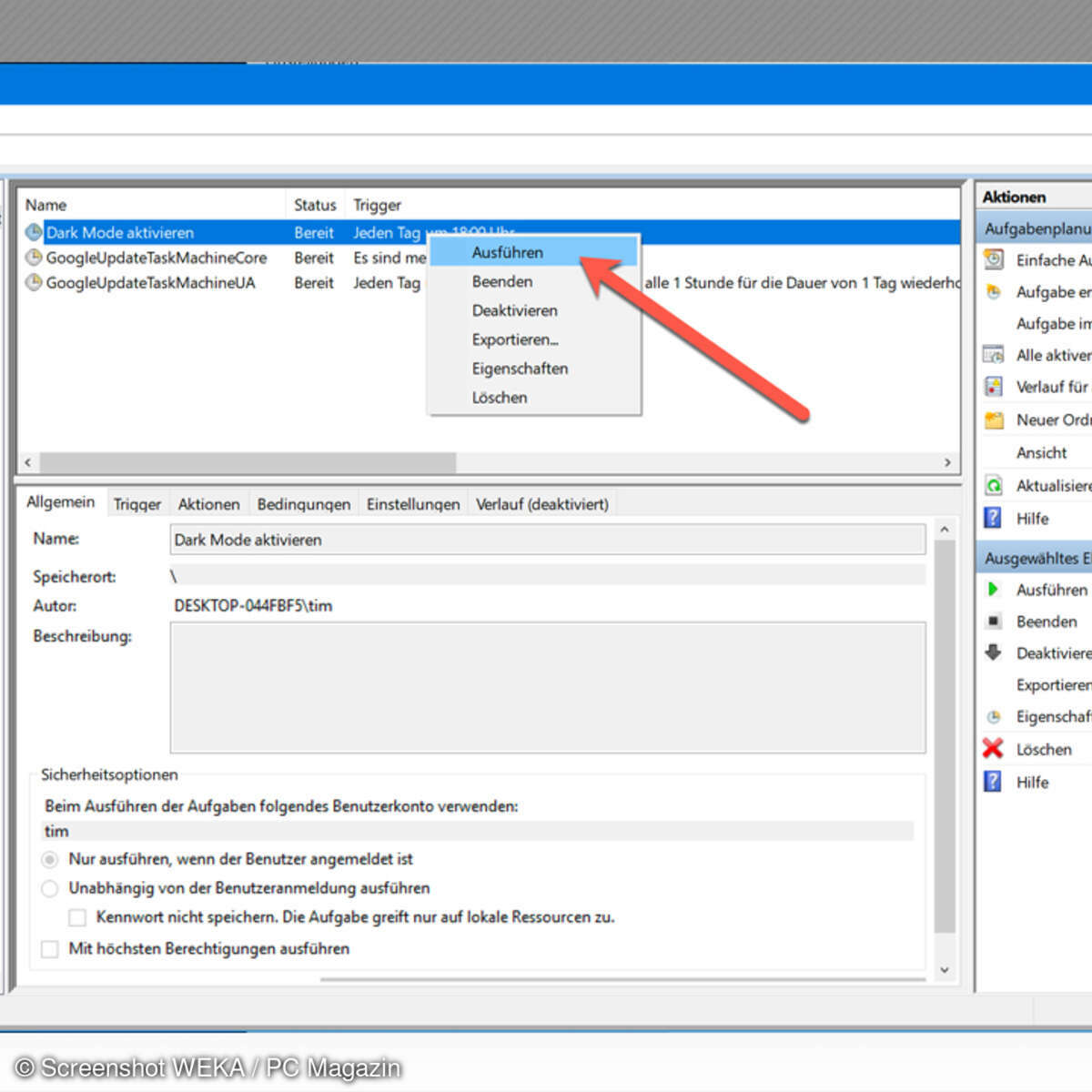Select the GoogleUpdateTaskMachineUA task row
The height and width of the screenshot is (1092, 1092).
[x=150, y=283]
